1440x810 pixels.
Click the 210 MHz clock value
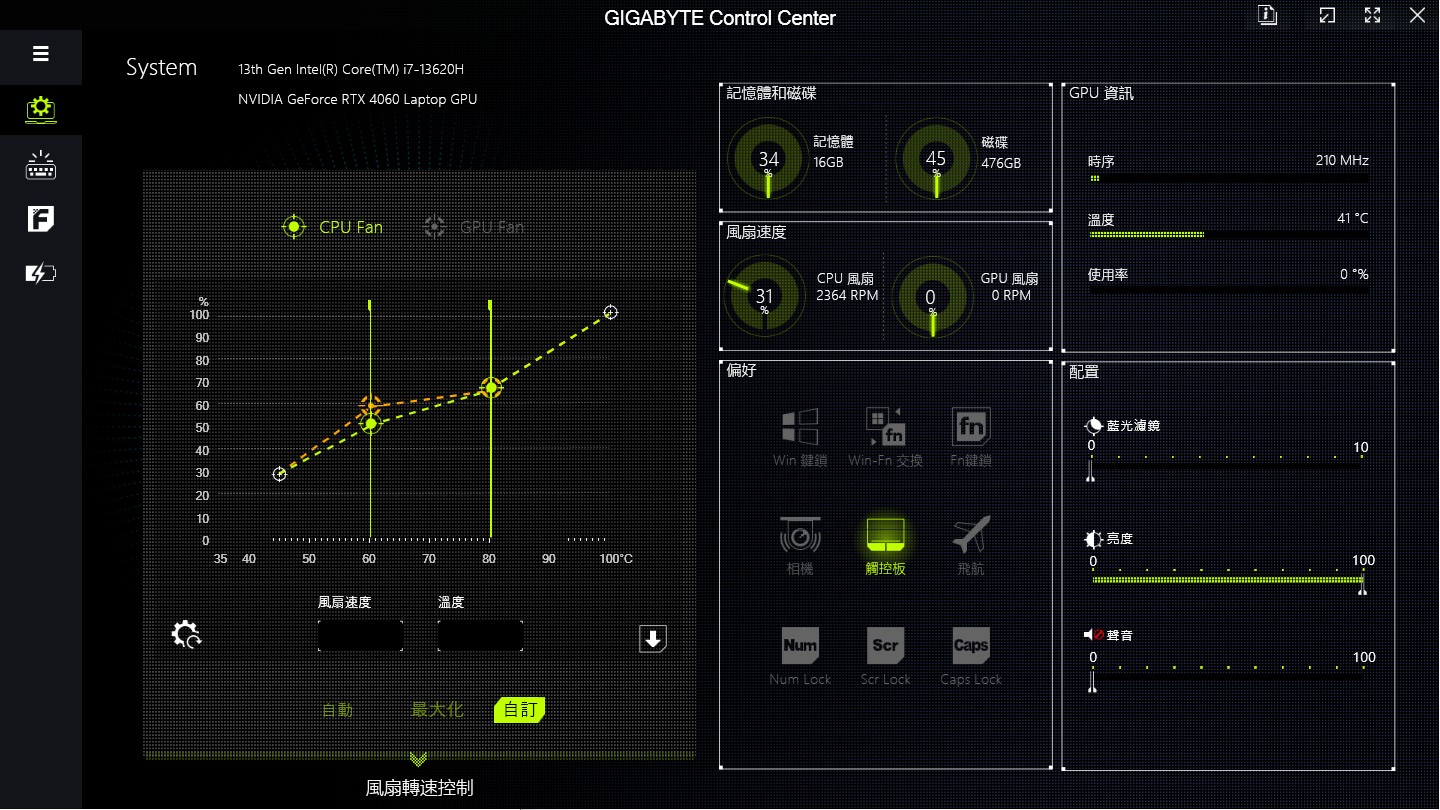pyautogui.click(x=1342, y=160)
